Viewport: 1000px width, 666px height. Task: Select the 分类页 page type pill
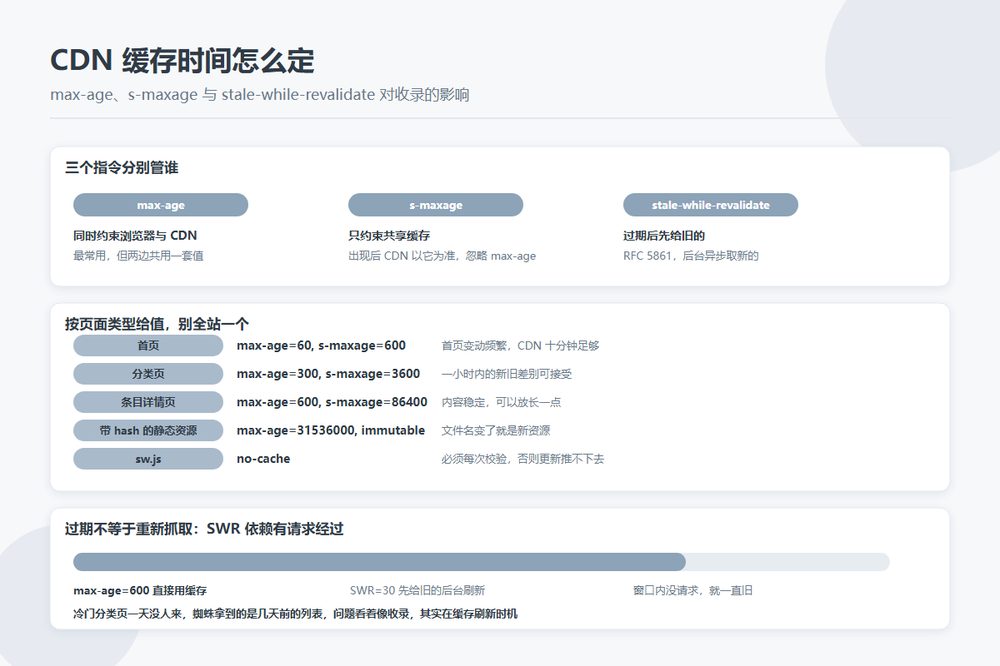(148, 374)
